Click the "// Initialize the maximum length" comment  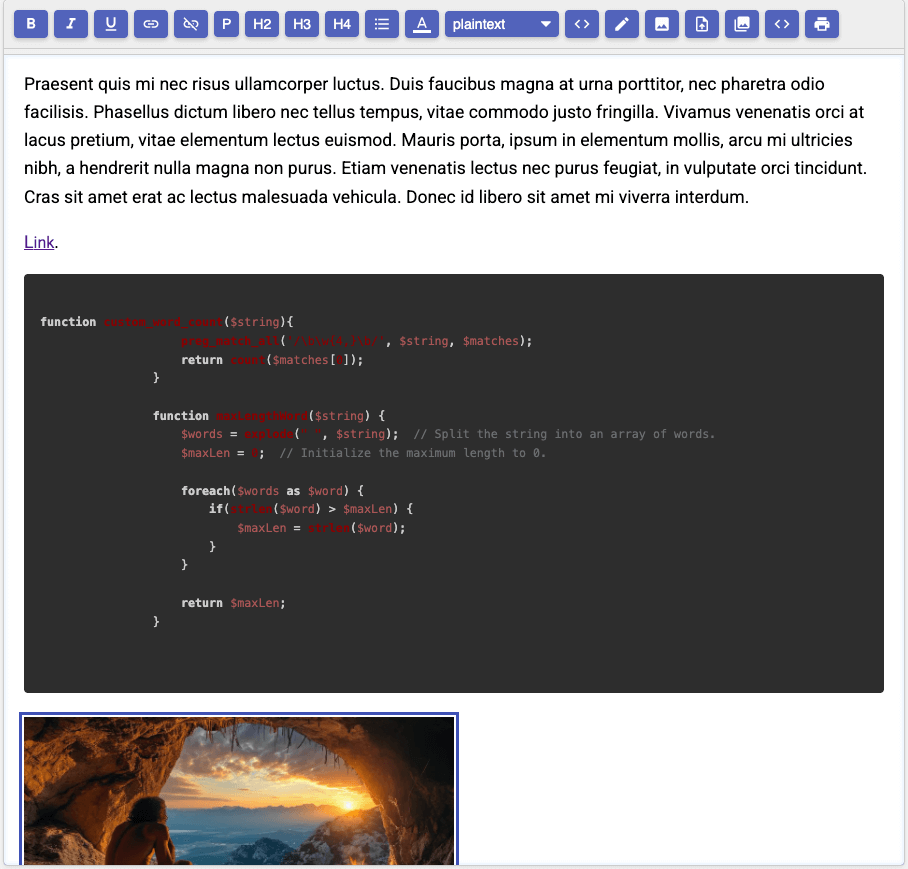[x=412, y=453]
